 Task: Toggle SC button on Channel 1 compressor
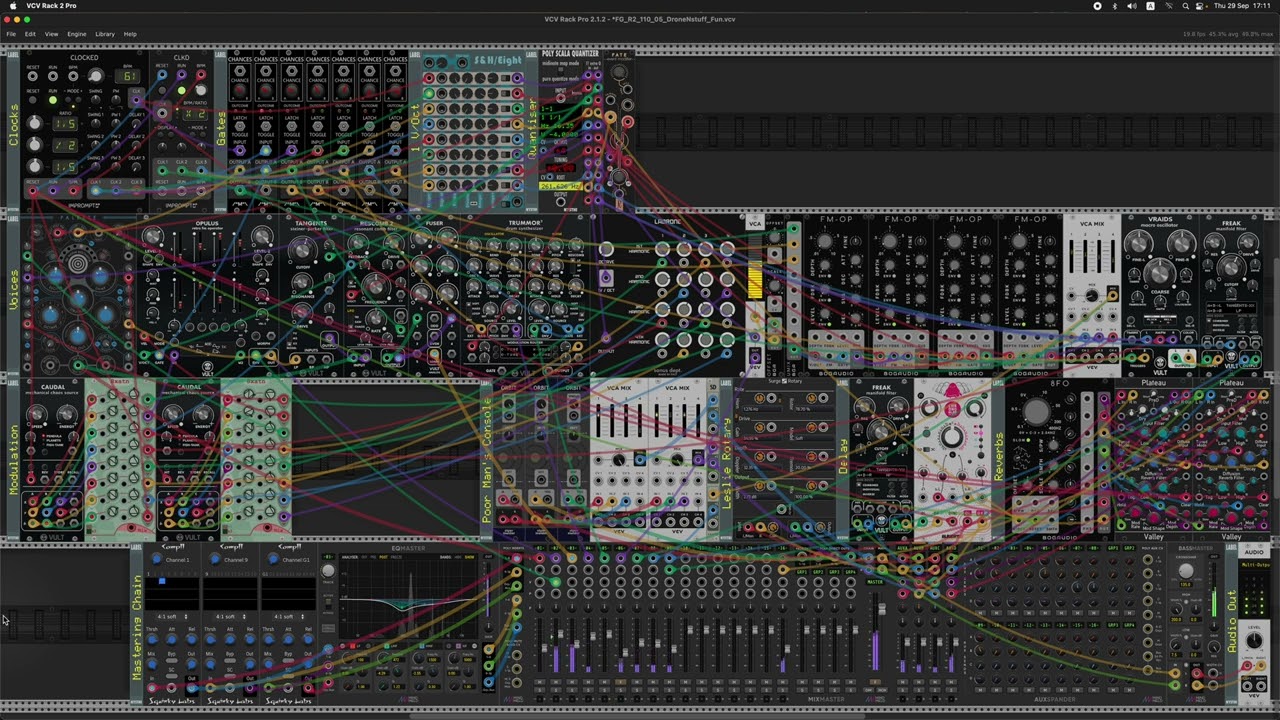pos(172,676)
